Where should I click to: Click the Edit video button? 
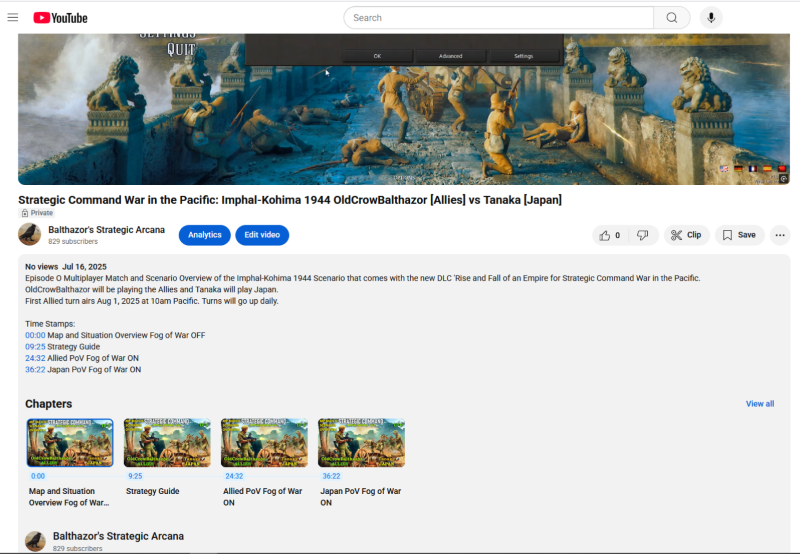[262, 235]
